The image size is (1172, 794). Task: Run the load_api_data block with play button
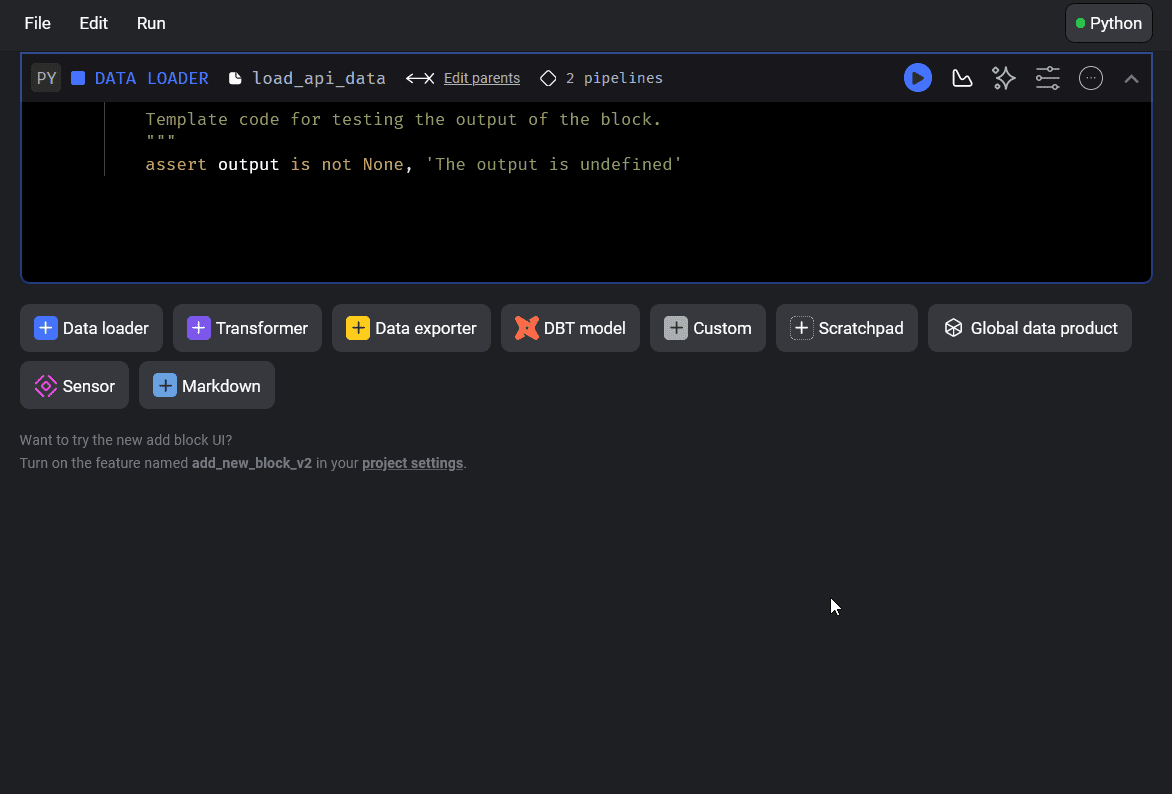[917, 78]
